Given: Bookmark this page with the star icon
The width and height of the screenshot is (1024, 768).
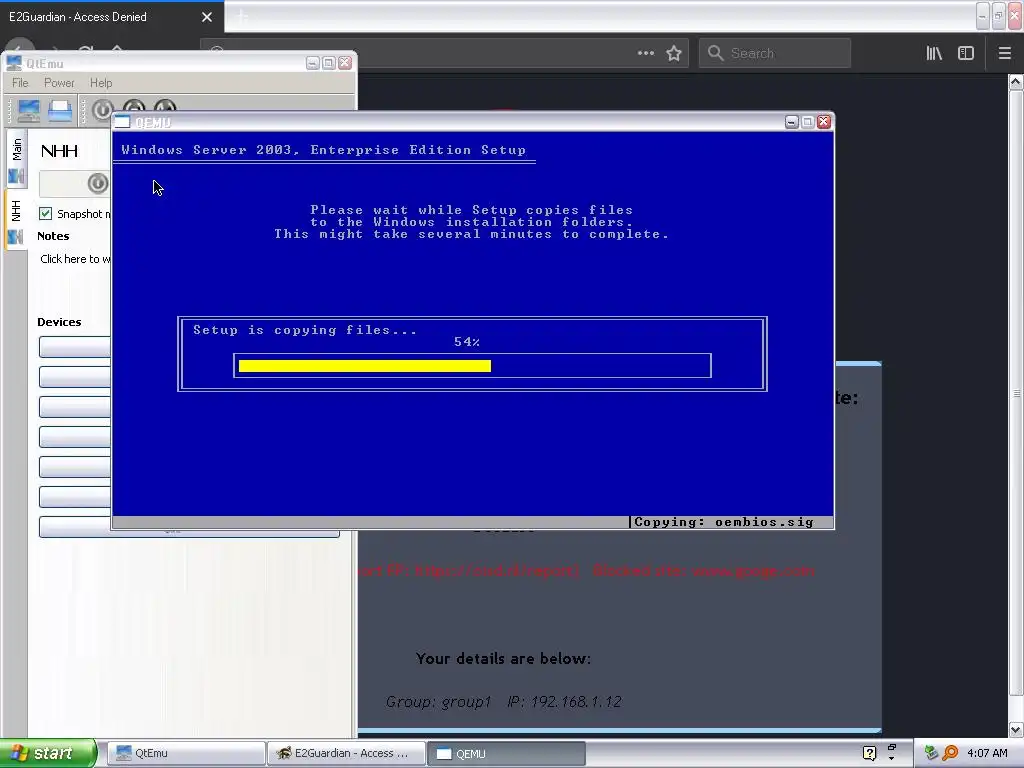Looking at the screenshot, I should point(674,53).
